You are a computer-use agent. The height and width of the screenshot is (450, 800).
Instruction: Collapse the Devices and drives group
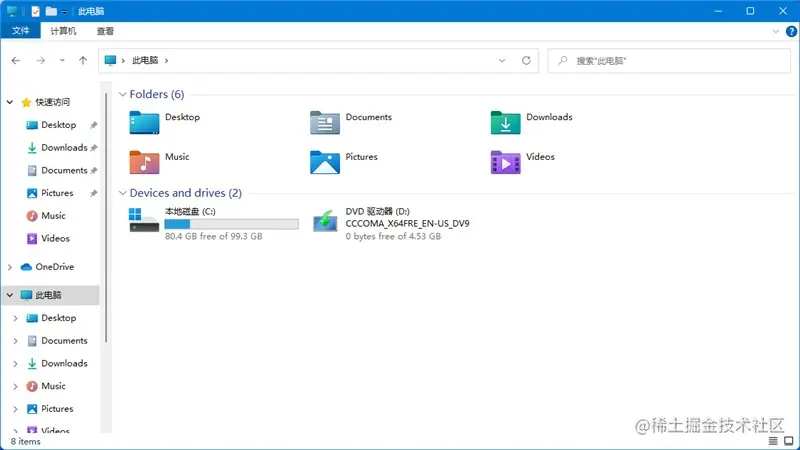click(122, 193)
